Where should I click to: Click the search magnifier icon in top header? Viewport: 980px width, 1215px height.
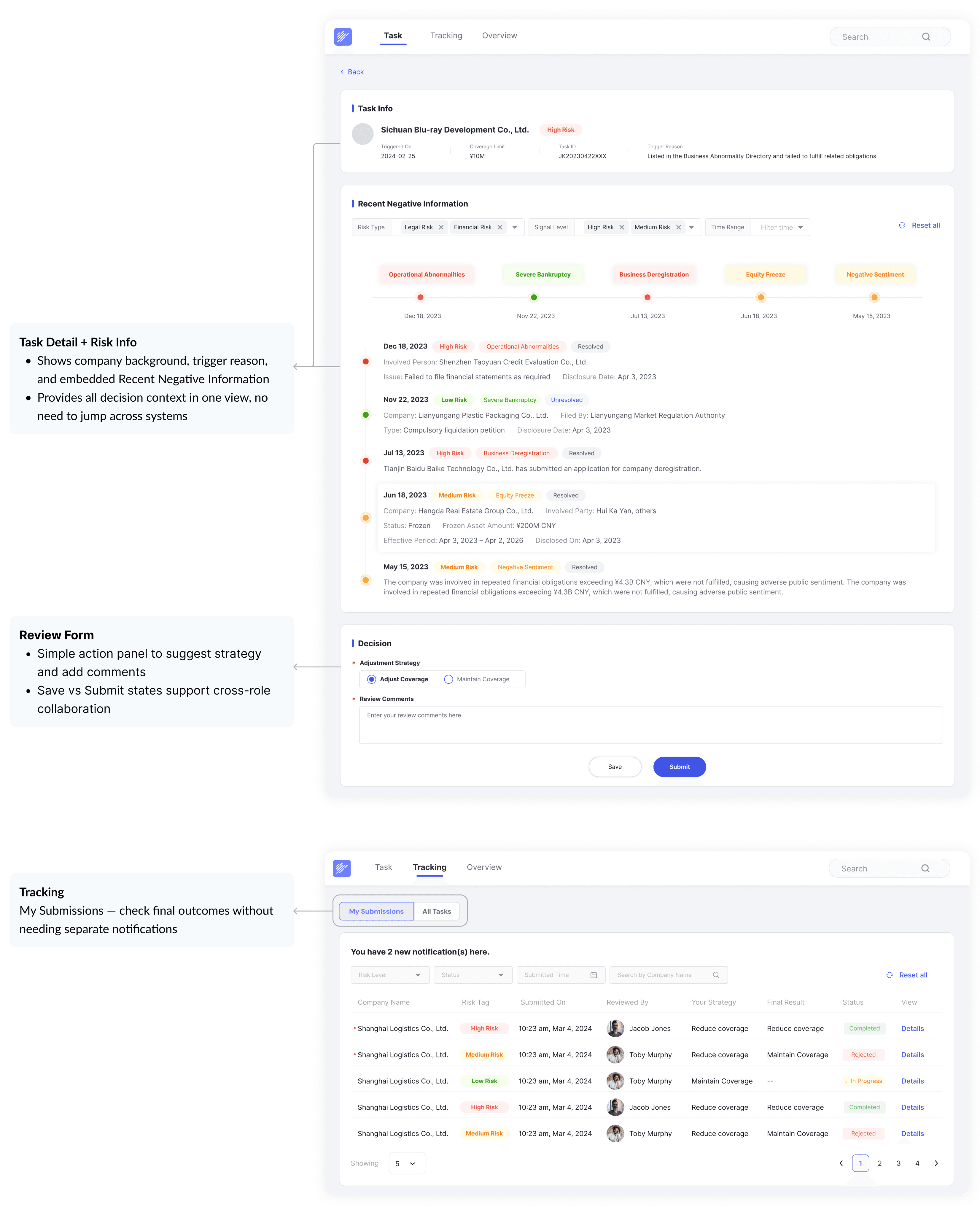(926, 37)
